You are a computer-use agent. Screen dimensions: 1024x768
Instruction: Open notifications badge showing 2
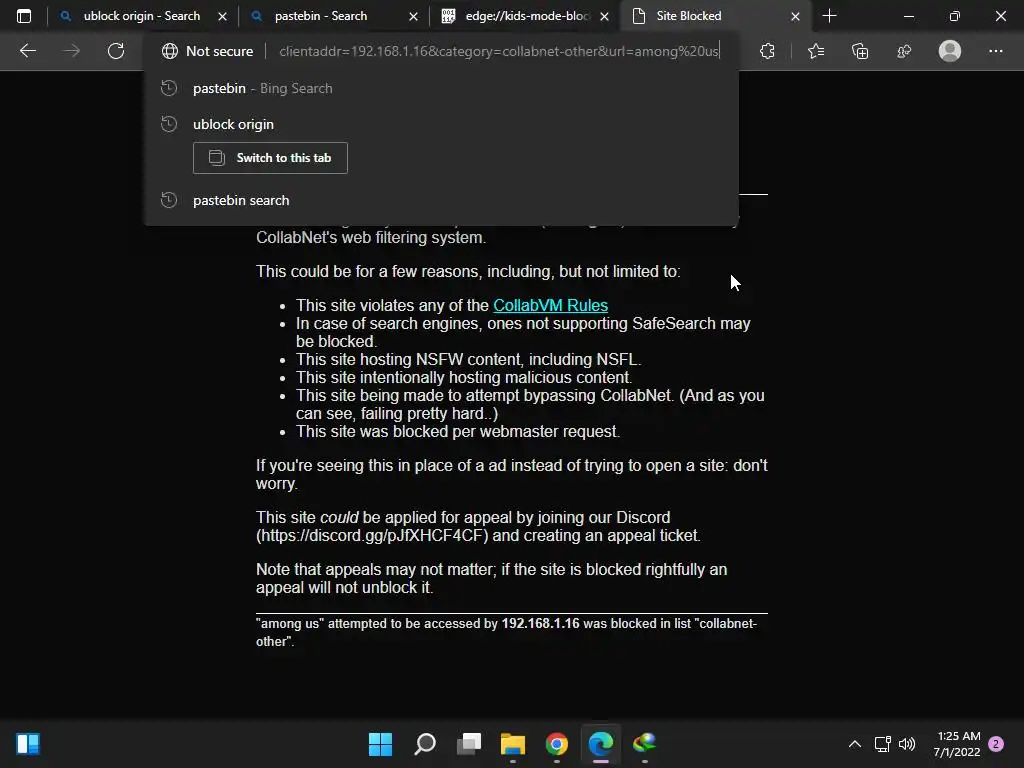pyautogui.click(x=996, y=744)
